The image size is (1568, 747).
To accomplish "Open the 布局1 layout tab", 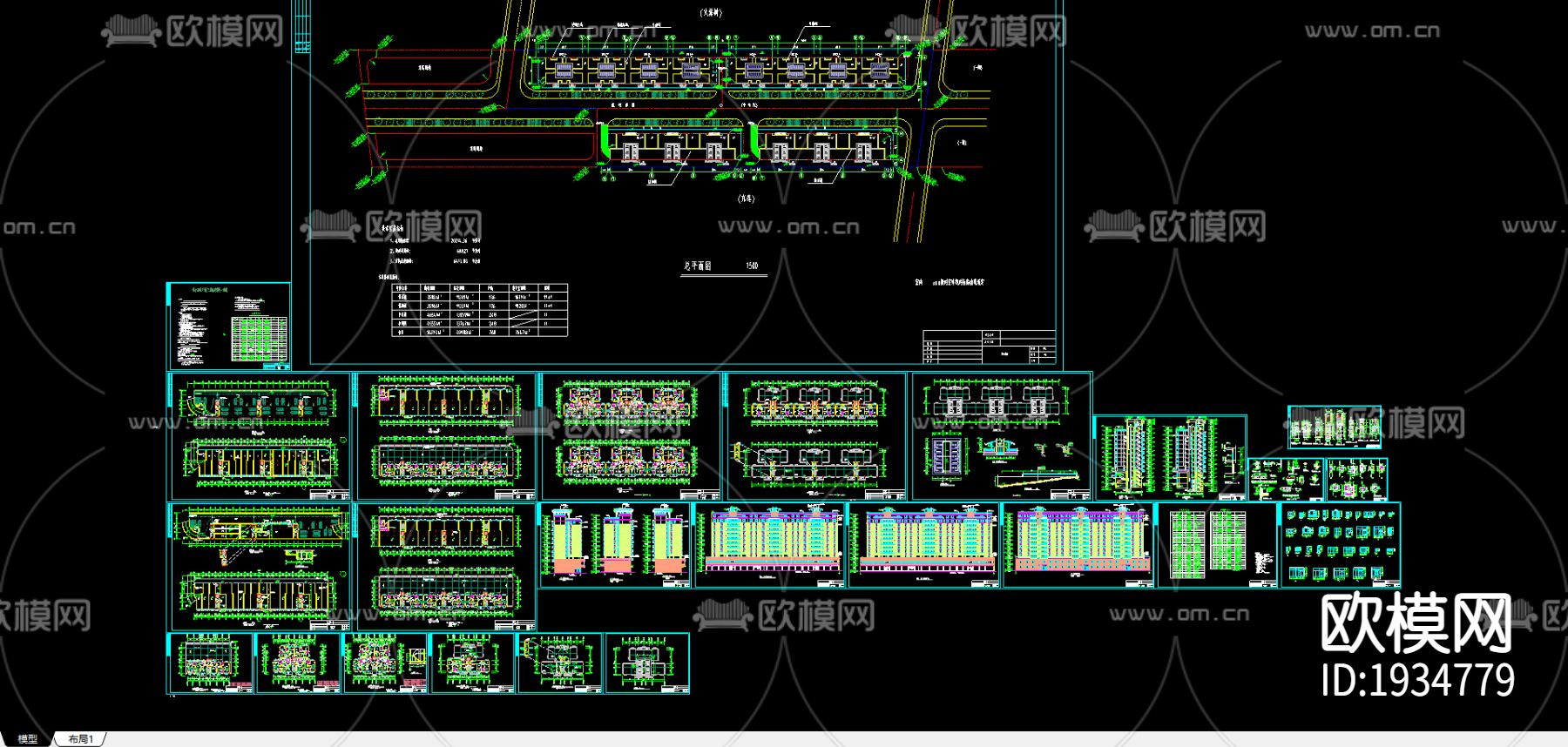I will 79,739.
